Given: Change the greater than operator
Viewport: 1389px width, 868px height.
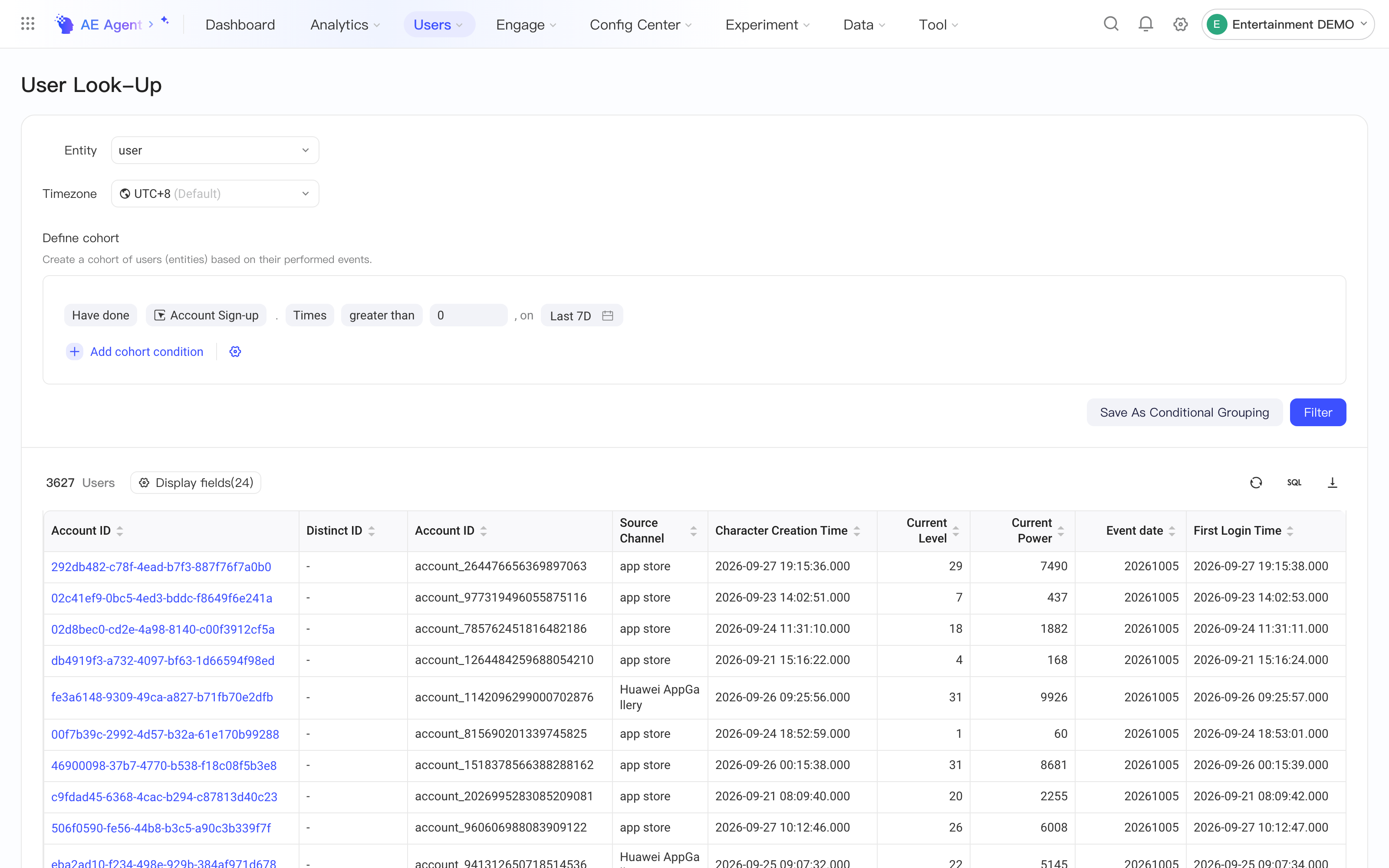Looking at the screenshot, I should click(x=382, y=315).
